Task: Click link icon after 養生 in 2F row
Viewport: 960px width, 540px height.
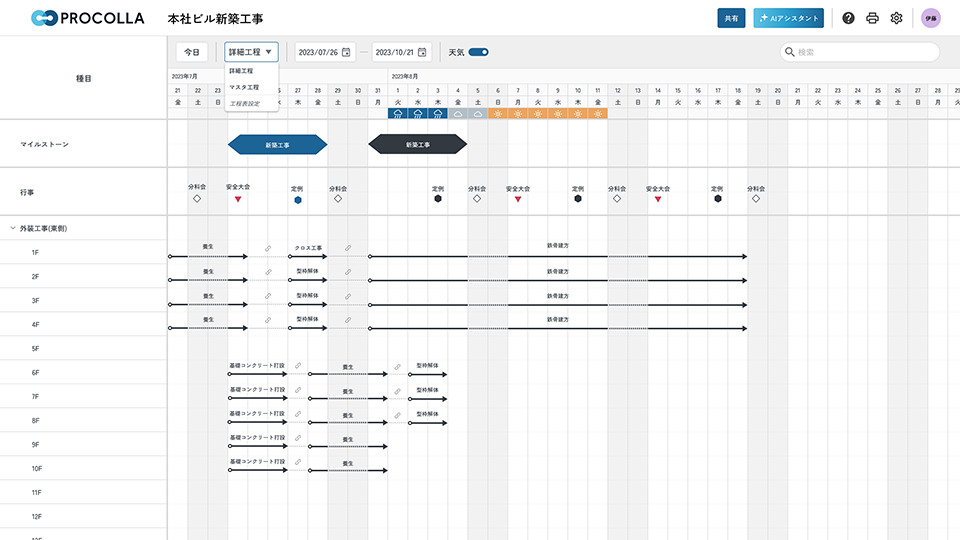Action: coord(268,272)
